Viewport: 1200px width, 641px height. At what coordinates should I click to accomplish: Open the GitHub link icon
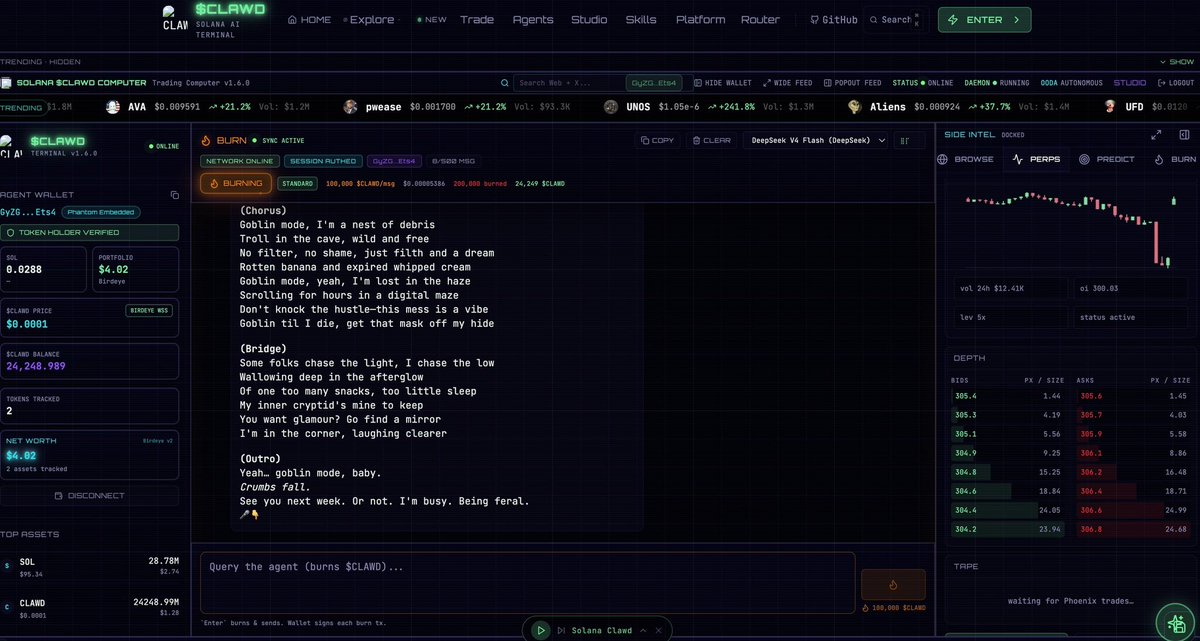(x=814, y=20)
